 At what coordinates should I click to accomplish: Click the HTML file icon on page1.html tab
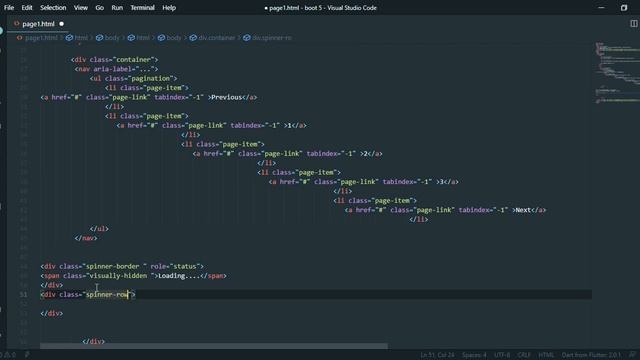tap(17, 24)
